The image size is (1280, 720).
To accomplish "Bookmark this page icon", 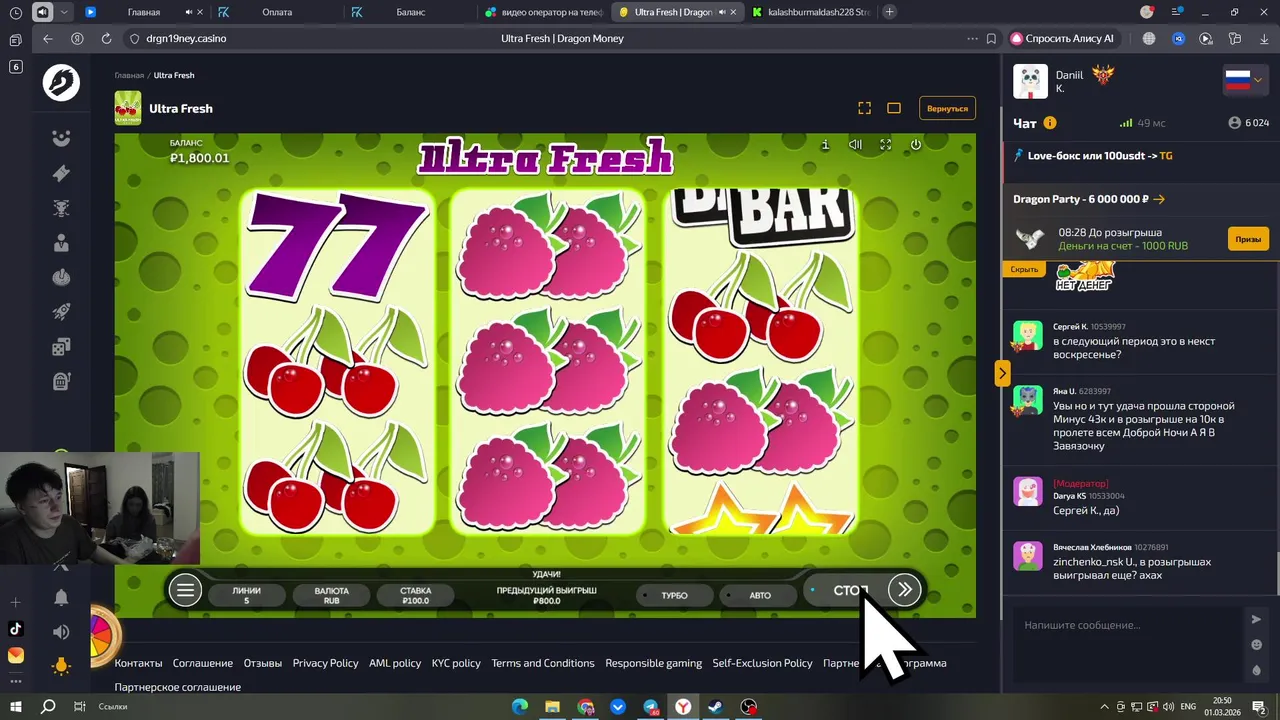I will pos(991,38).
